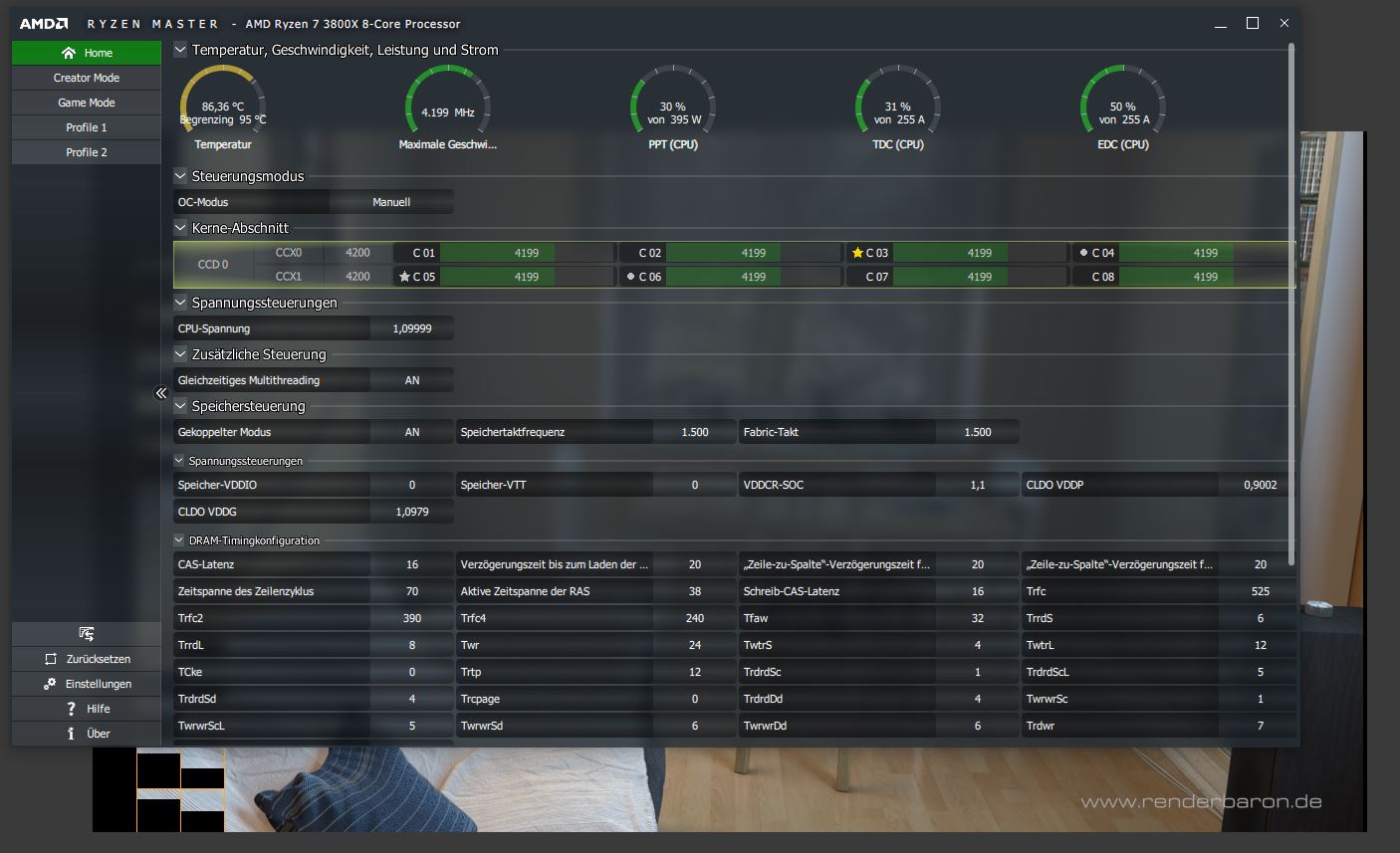Click Speicher-VTT value
Image resolution: width=1400 pixels, height=853 pixels.
pyautogui.click(x=695, y=485)
